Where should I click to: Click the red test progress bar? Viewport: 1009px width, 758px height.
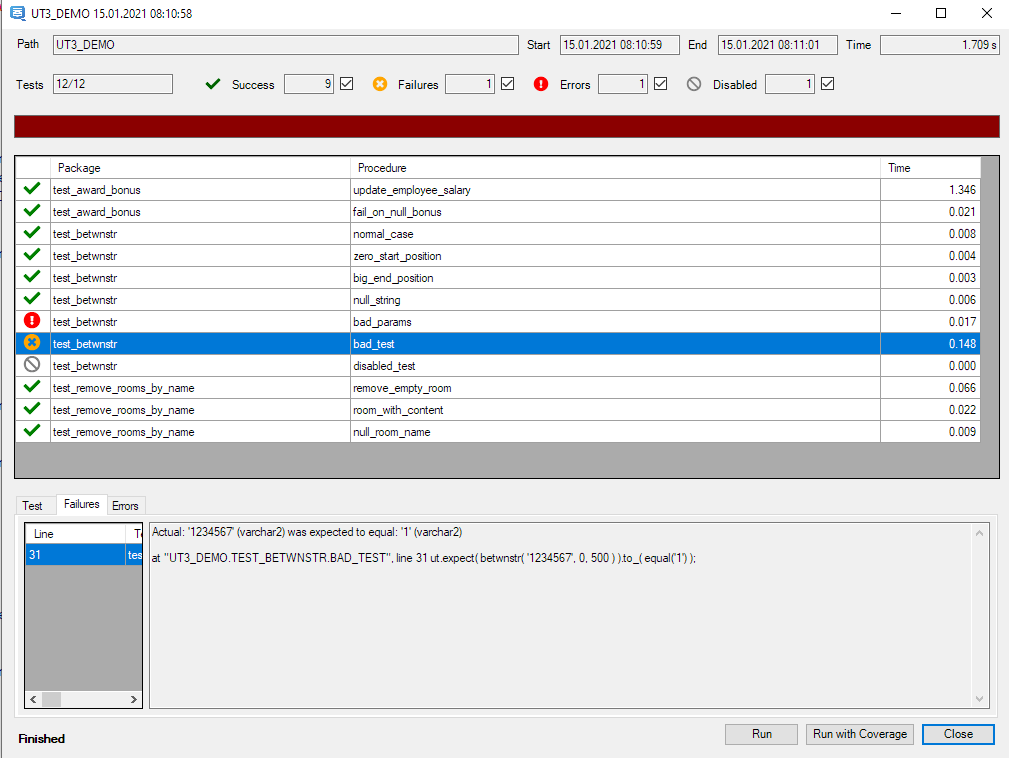506,127
